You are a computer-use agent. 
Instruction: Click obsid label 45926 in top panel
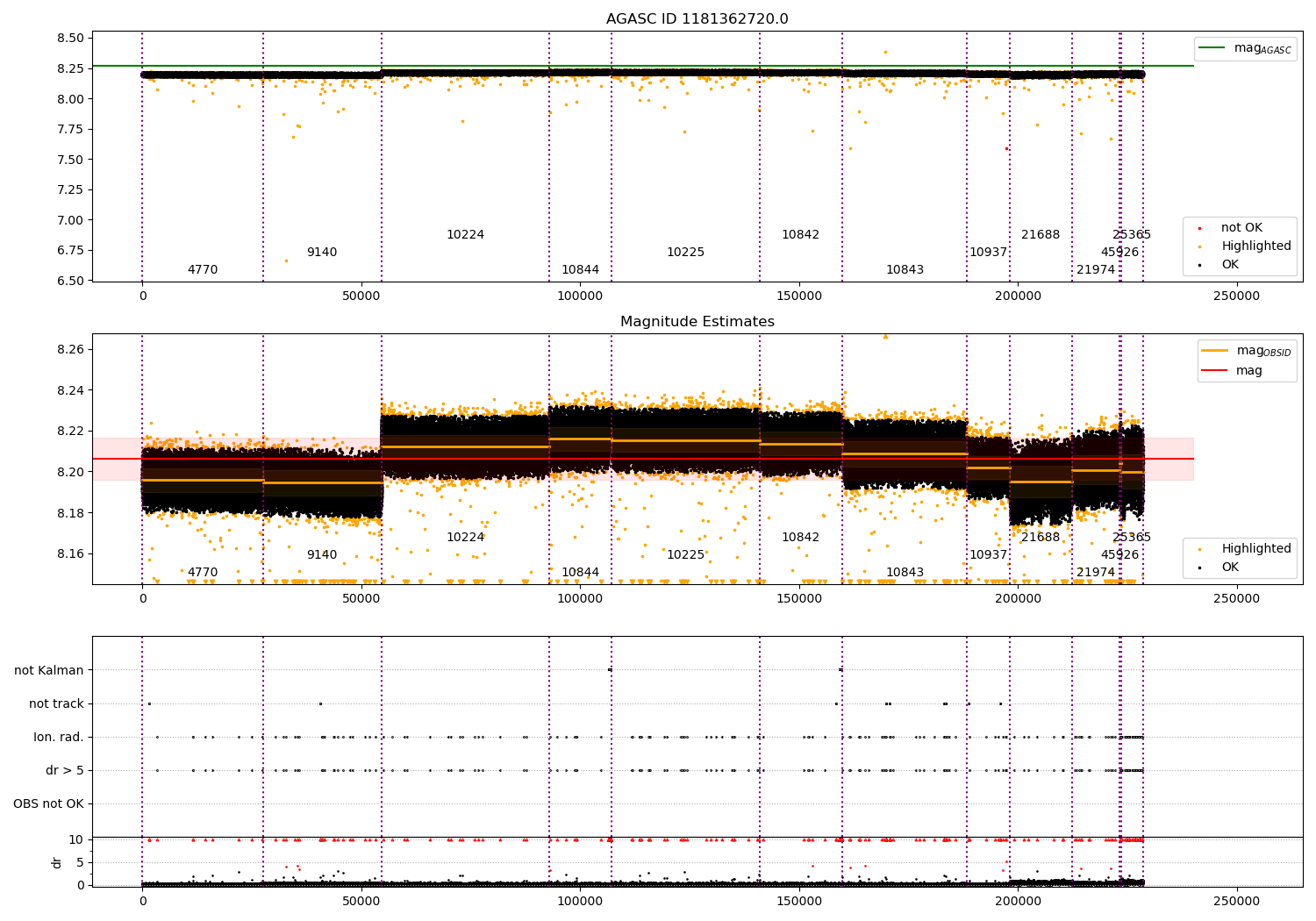pos(1119,252)
